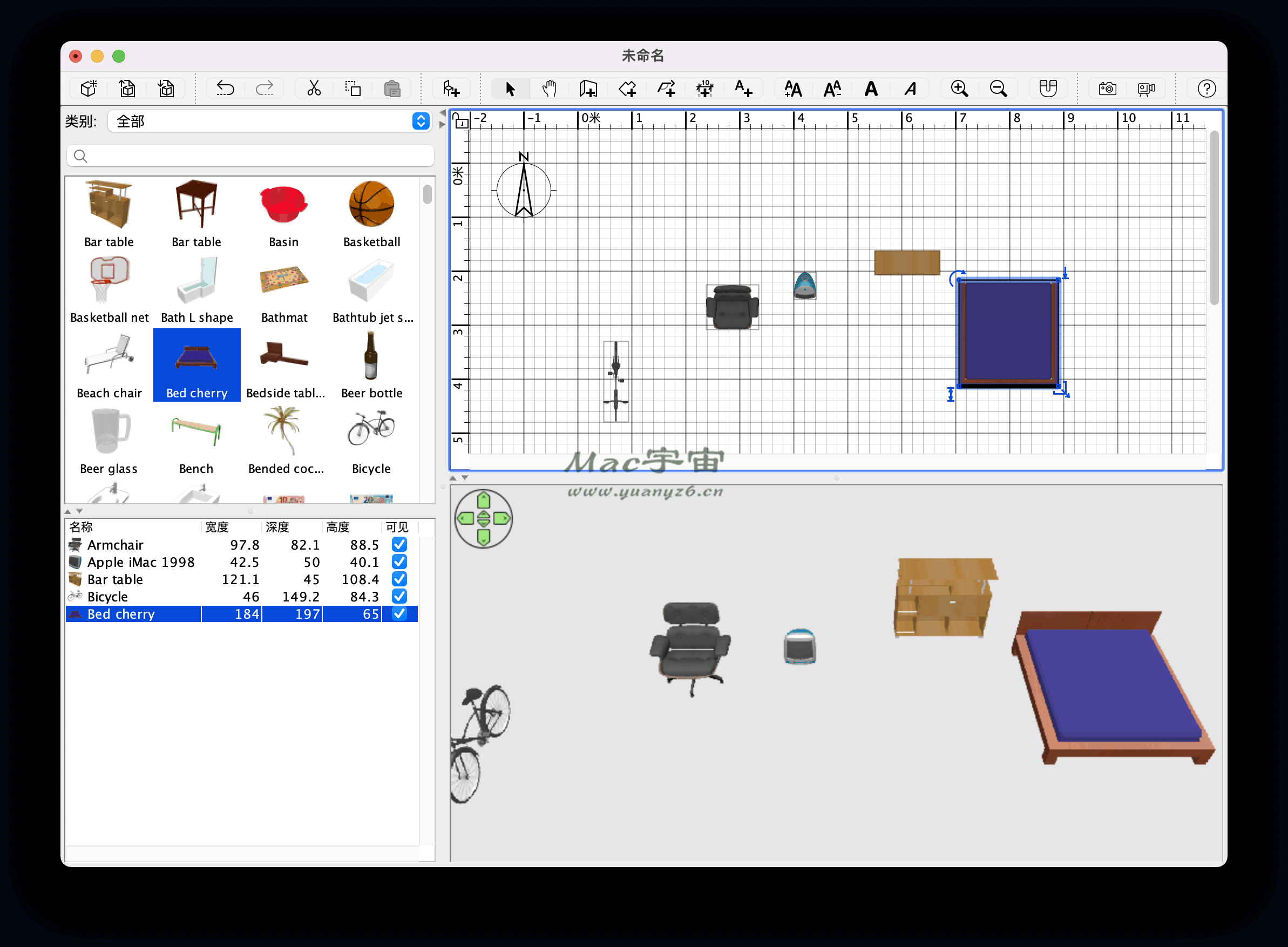Toggle Bar table visible checkbox

pyautogui.click(x=399, y=579)
